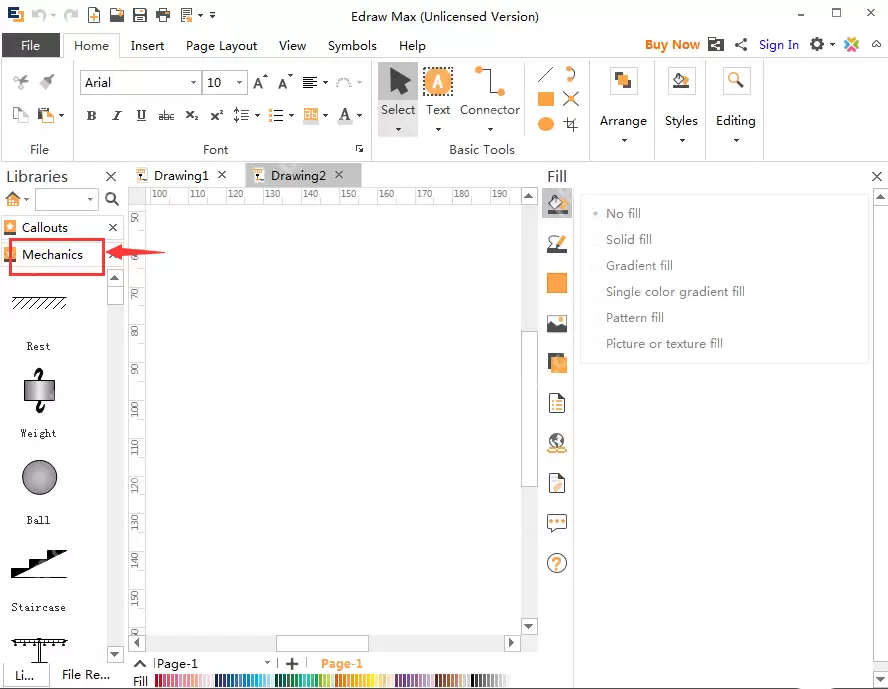Select the crop tool icon

click(x=571, y=124)
